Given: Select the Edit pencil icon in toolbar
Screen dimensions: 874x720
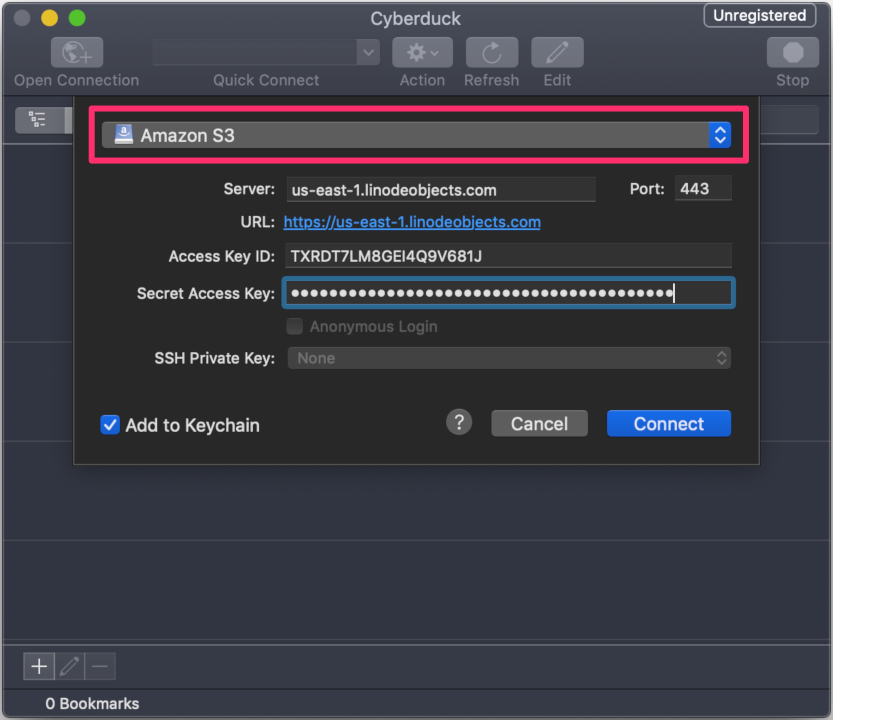Looking at the screenshot, I should [557, 52].
